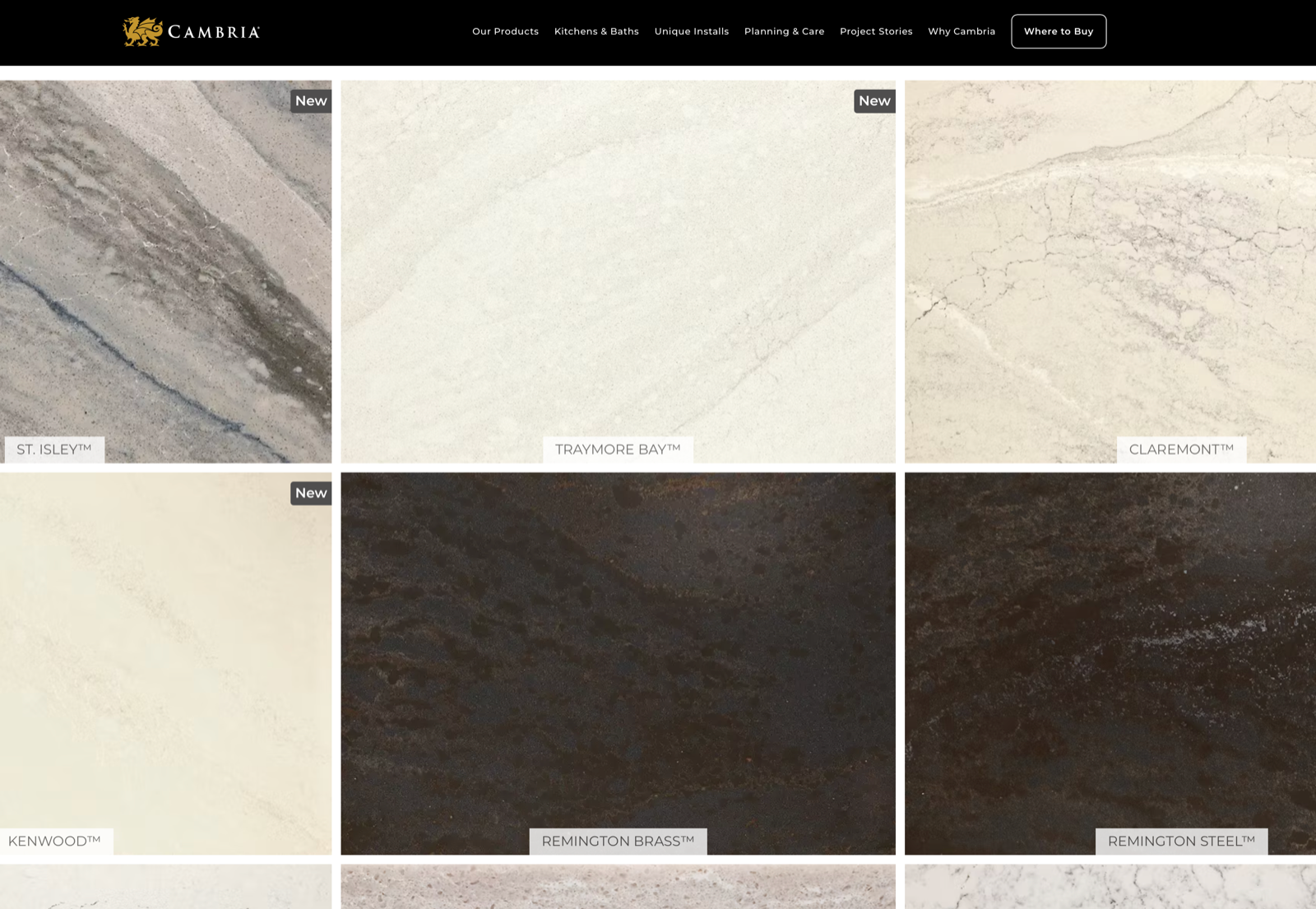Click the ST. ISLEY label

(x=54, y=449)
